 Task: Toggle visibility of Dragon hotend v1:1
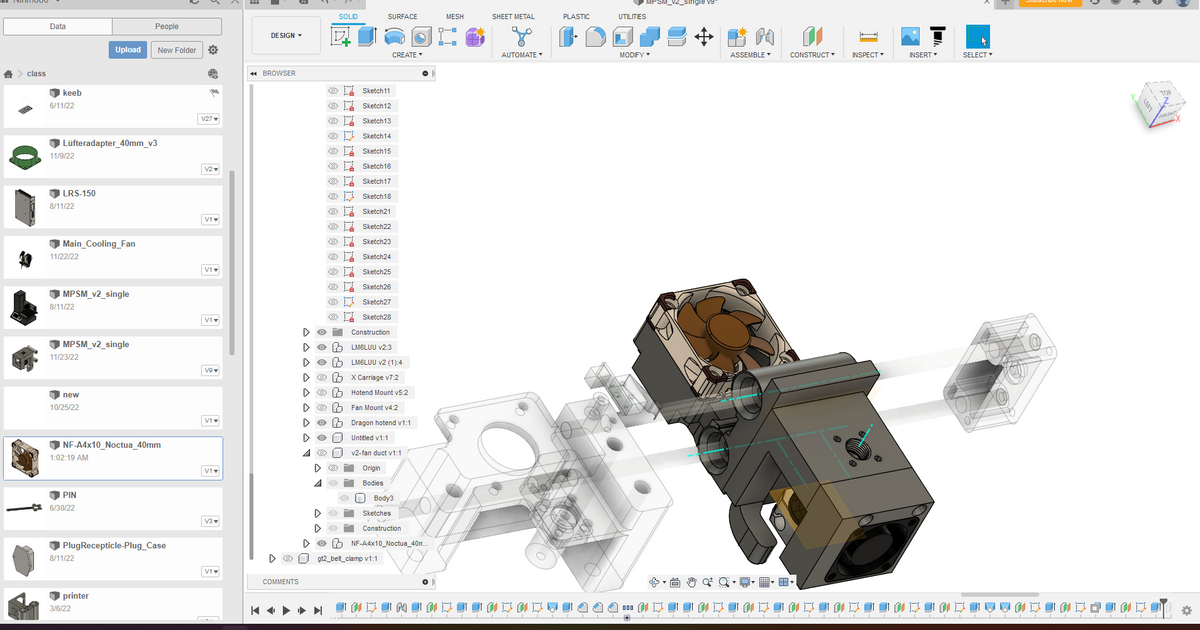tap(321, 422)
